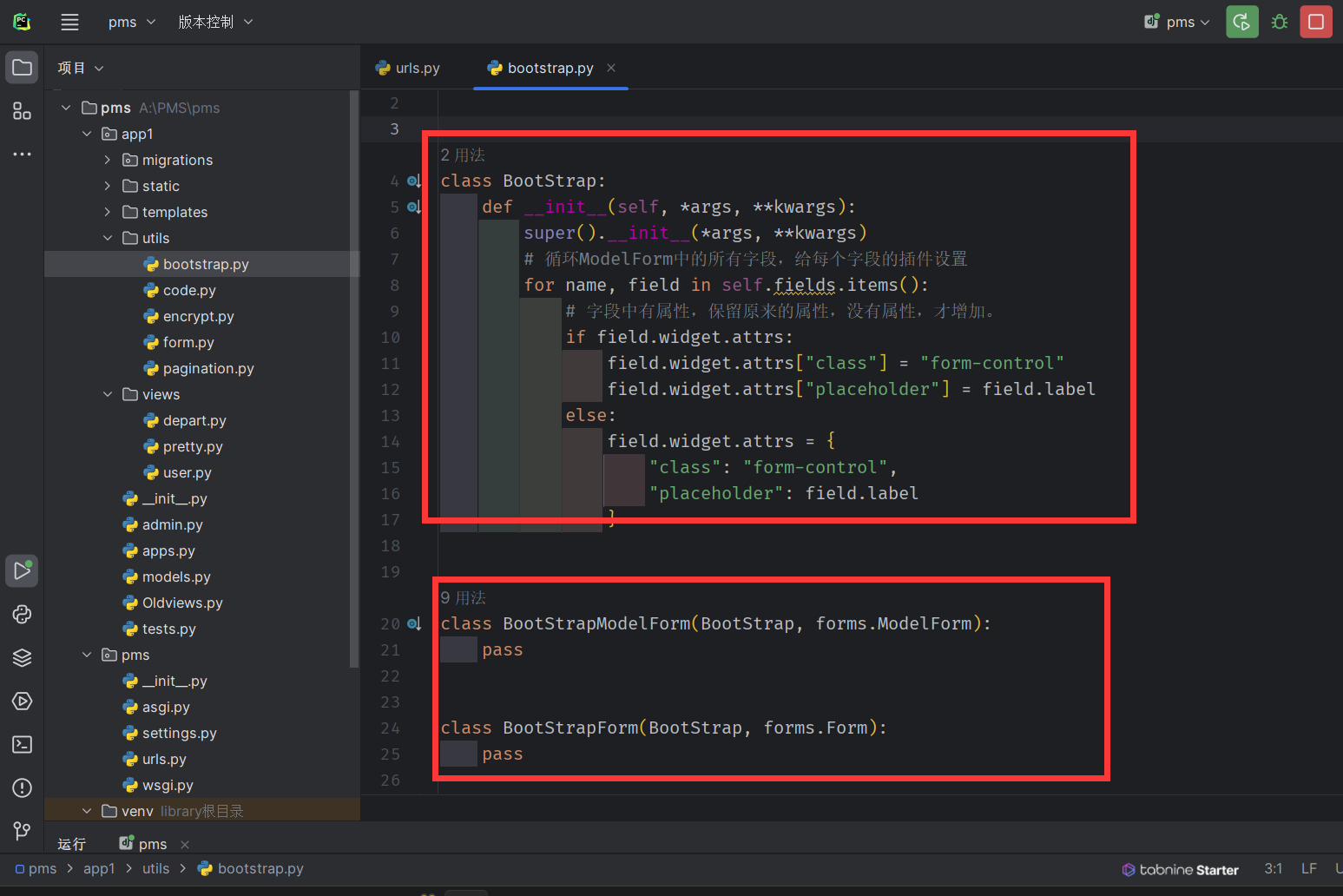1343x896 pixels.
Task: Open the Python Packages tool window
Action: coord(22,615)
